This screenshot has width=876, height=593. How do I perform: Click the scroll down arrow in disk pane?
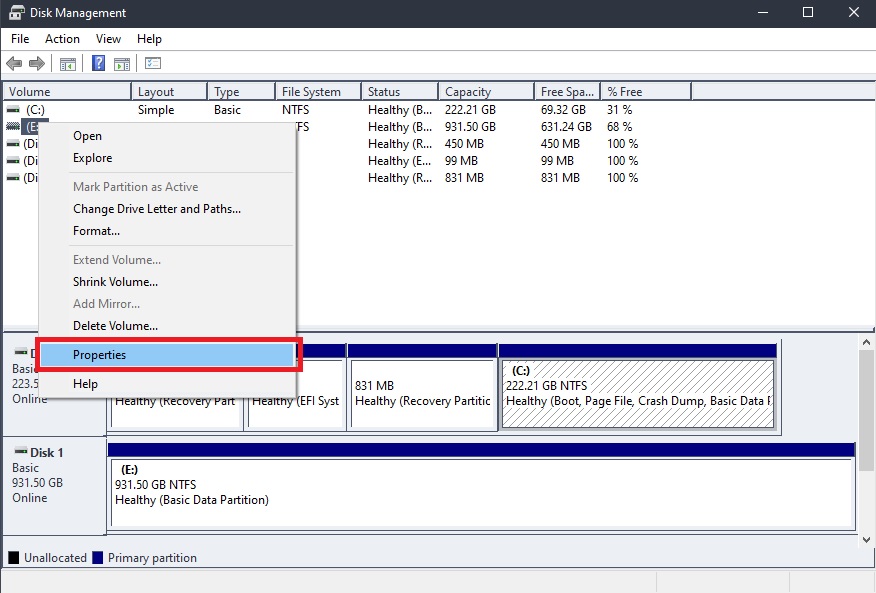click(x=866, y=539)
